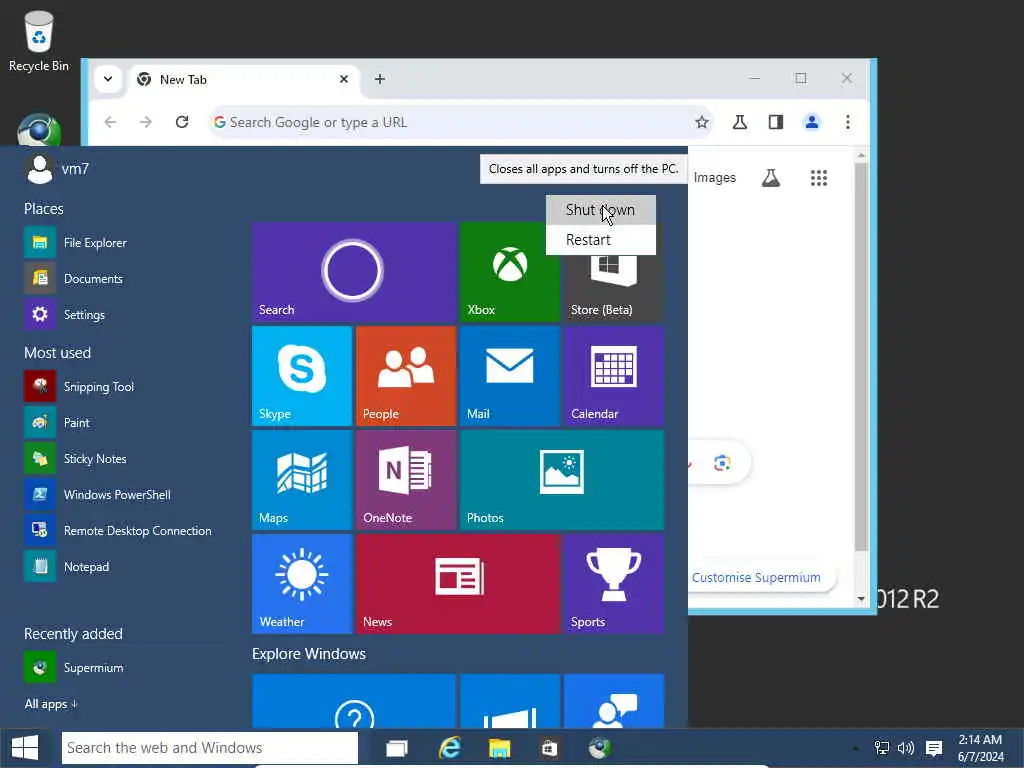This screenshot has height=768, width=1024.
Task: Open the News tile
Action: coord(458,584)
